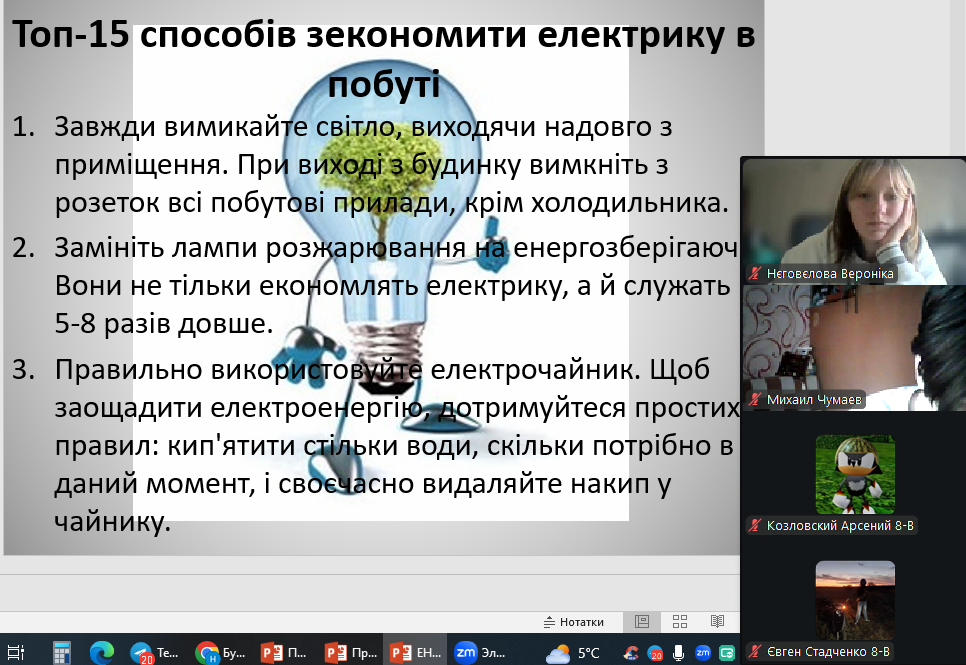
Task: Click the microphone icon in system tray
Action: pos(679,653)
